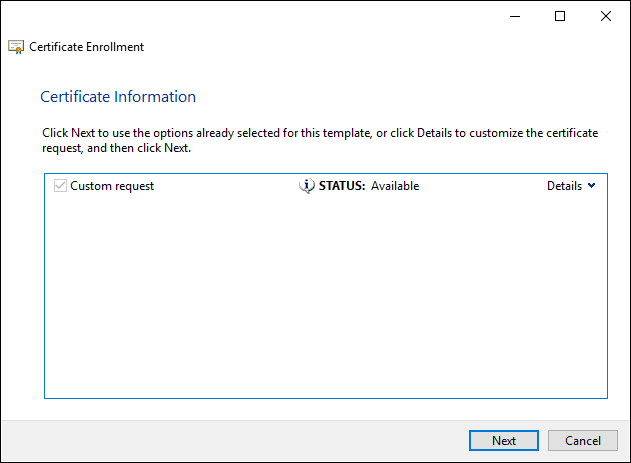
Task: Click Next to continue enrollment
Action: (504, 440)
